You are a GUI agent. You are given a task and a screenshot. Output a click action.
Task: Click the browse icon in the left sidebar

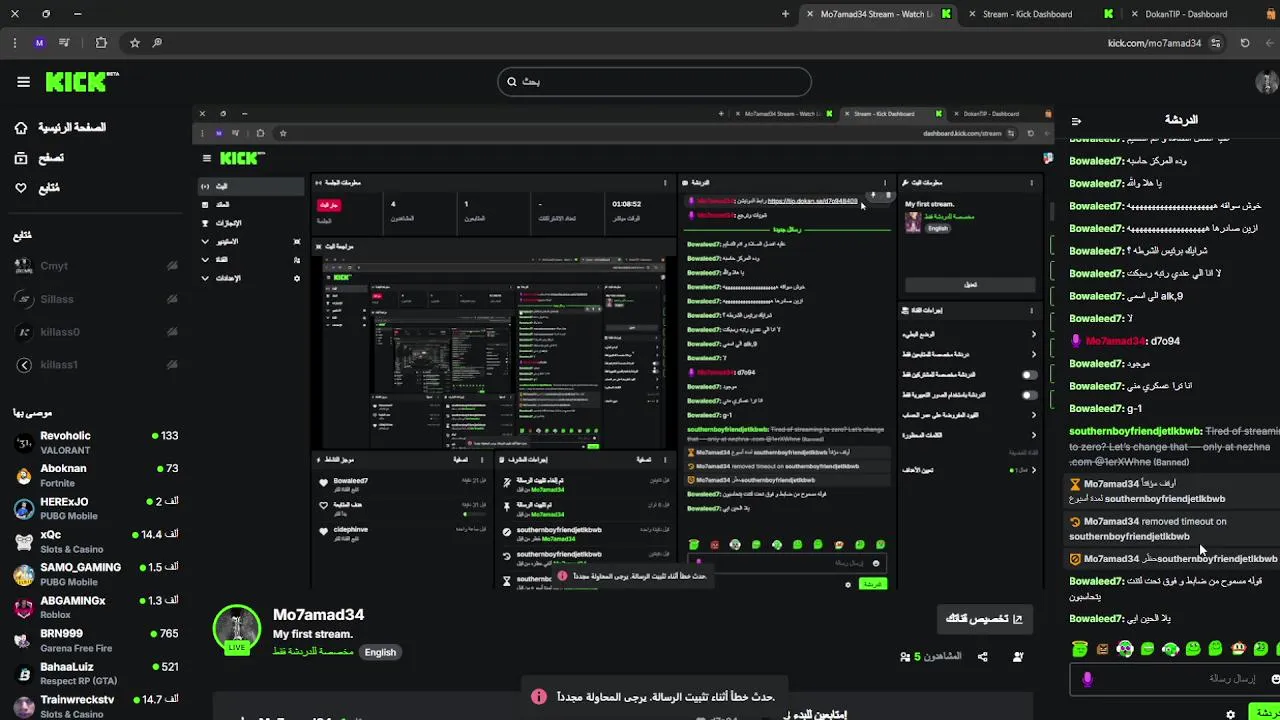[x=21, y=158]
